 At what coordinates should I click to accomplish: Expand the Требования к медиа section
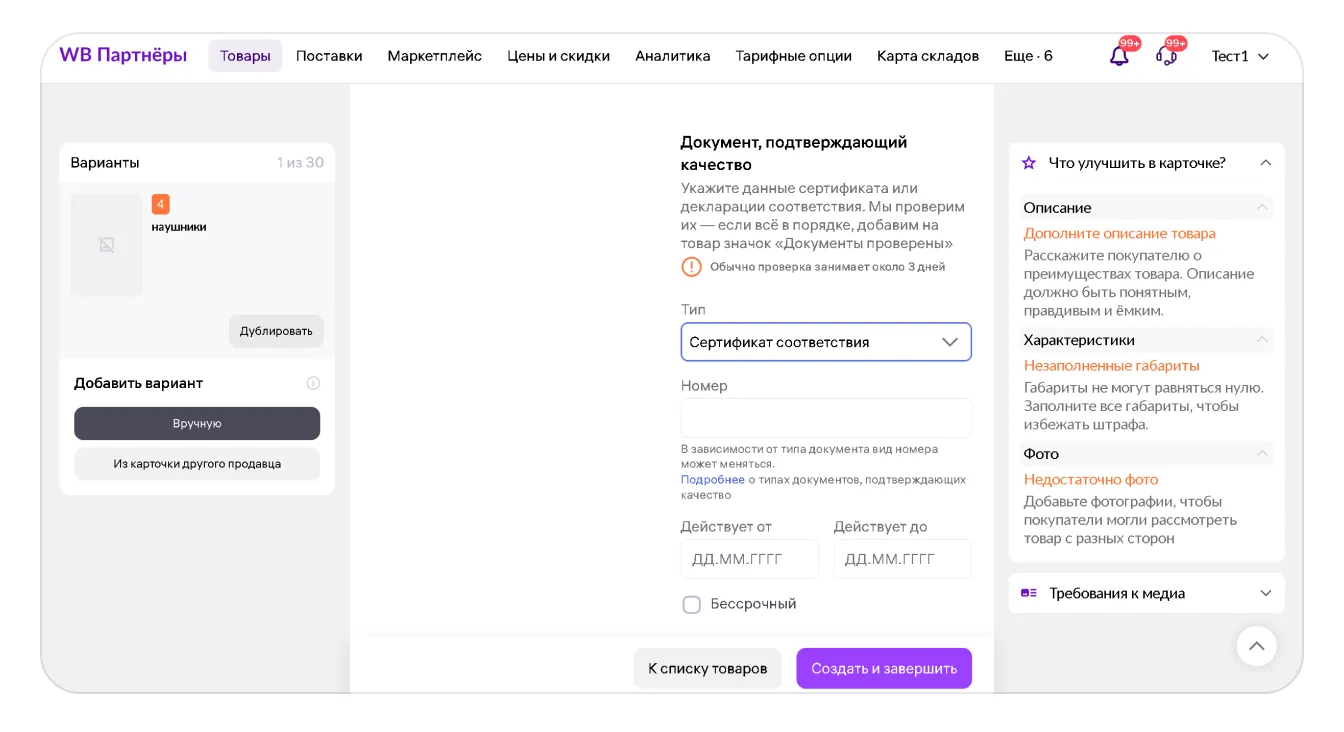click(x=1265, y=593)
